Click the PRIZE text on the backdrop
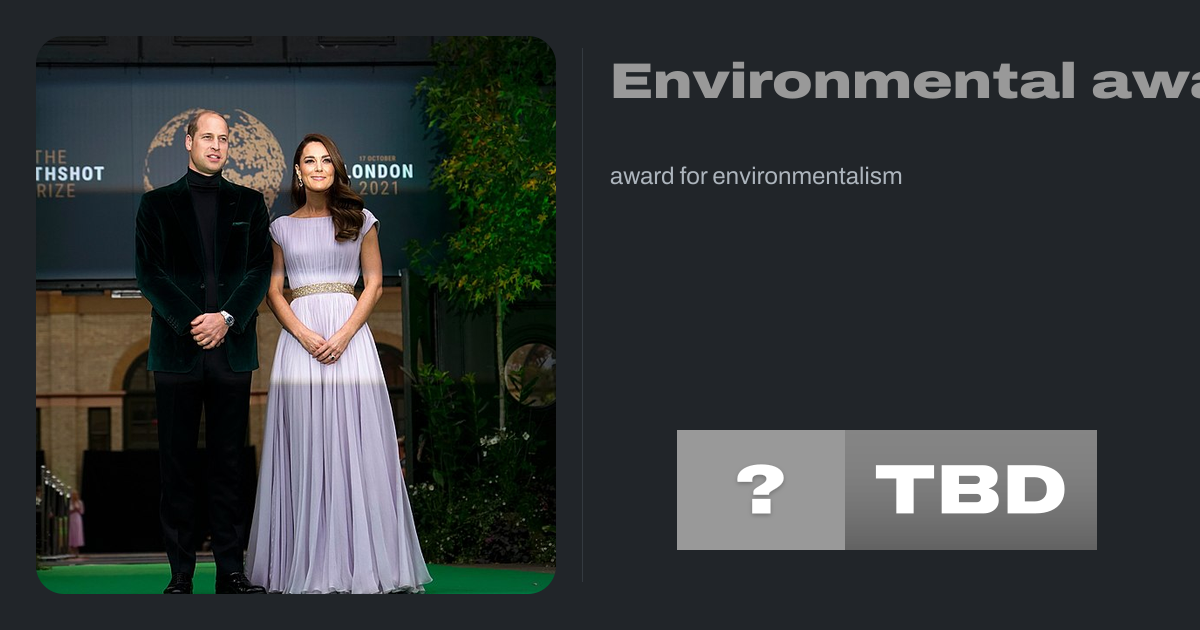1200x630 pixels. coord(57,190)
